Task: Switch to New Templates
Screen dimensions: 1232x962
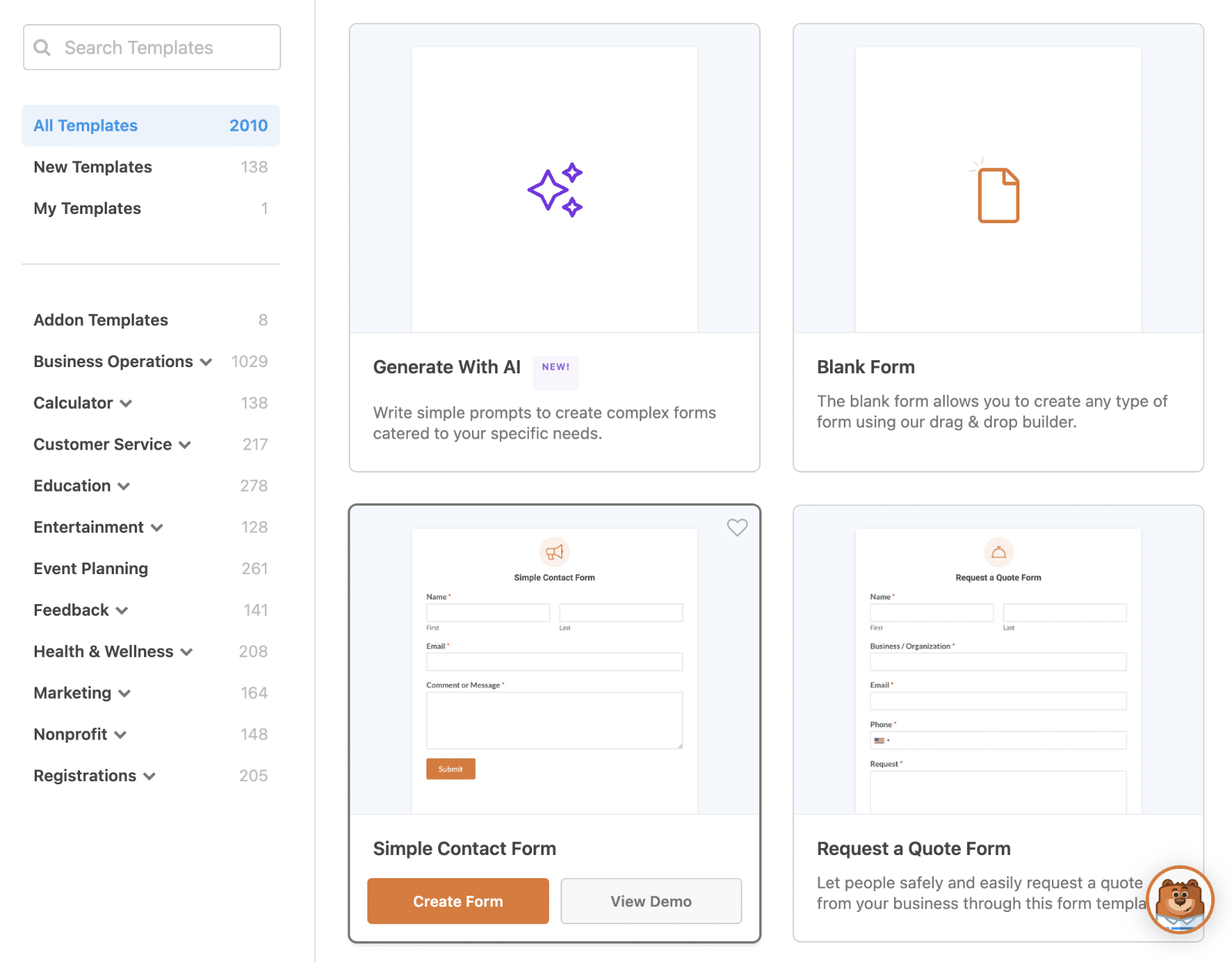Action: [x=92, y=166]
